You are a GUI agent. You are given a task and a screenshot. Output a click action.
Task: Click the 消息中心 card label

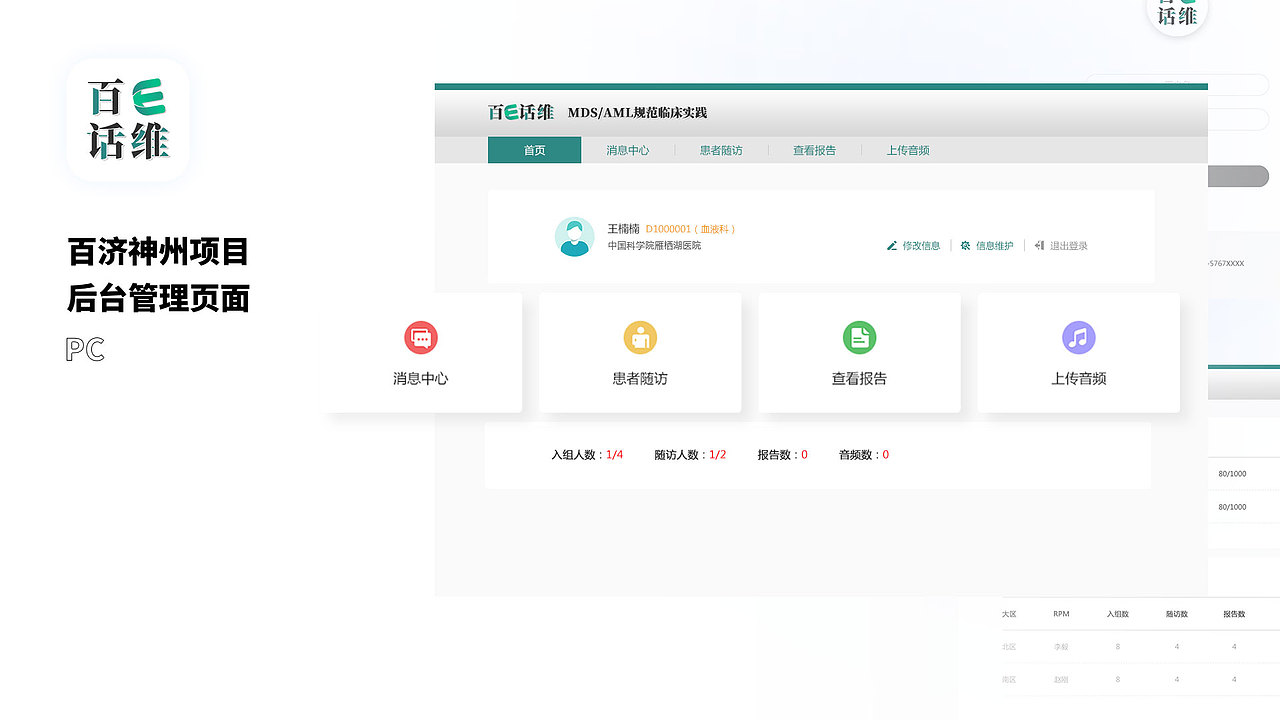[421, 379]
